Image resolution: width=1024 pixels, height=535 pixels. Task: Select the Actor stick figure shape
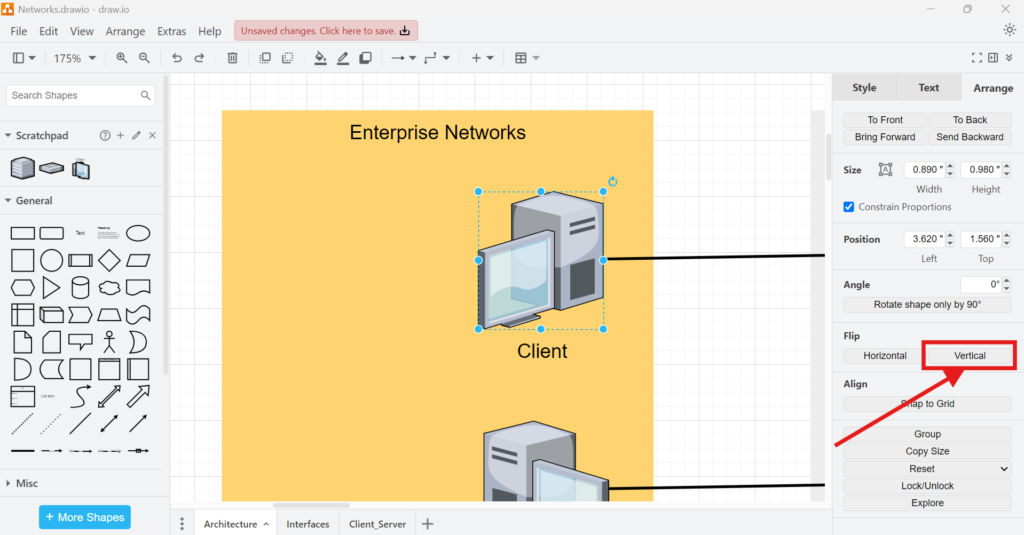click(x=109, y=342)
